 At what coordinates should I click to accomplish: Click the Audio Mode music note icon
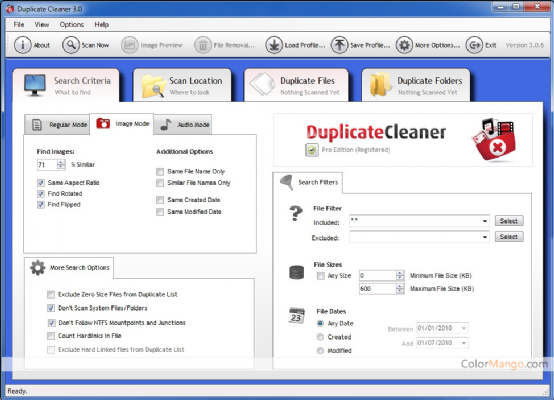[165, 124]
